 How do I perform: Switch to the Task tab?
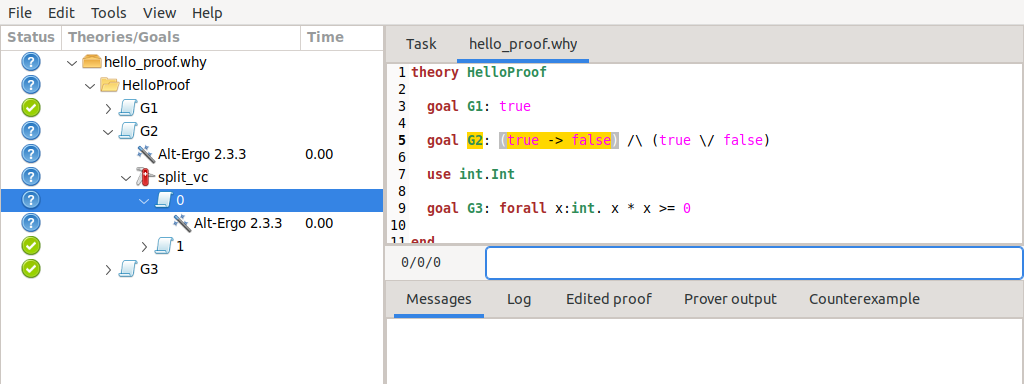(421, 44)
